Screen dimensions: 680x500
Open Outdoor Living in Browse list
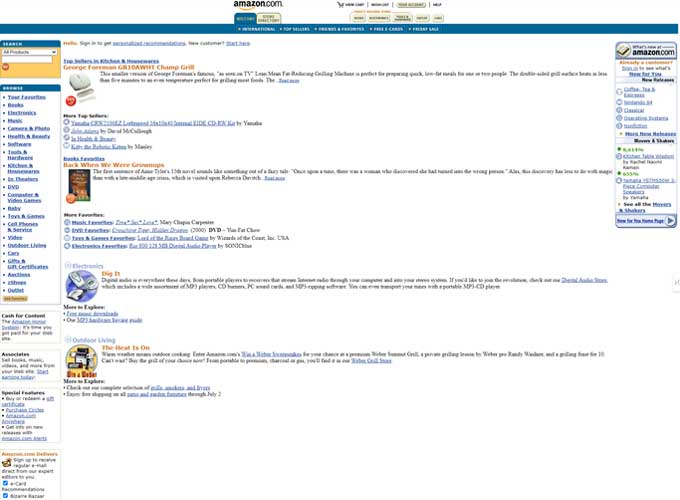(27, 245)
